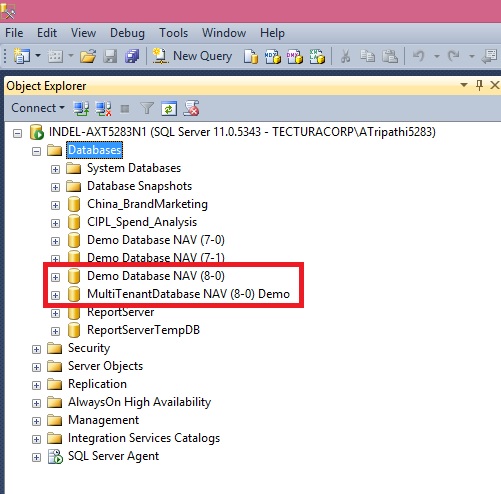Click the Database Engine Query icon
Screen dimensions: 501x494
[x=251, y=56]
